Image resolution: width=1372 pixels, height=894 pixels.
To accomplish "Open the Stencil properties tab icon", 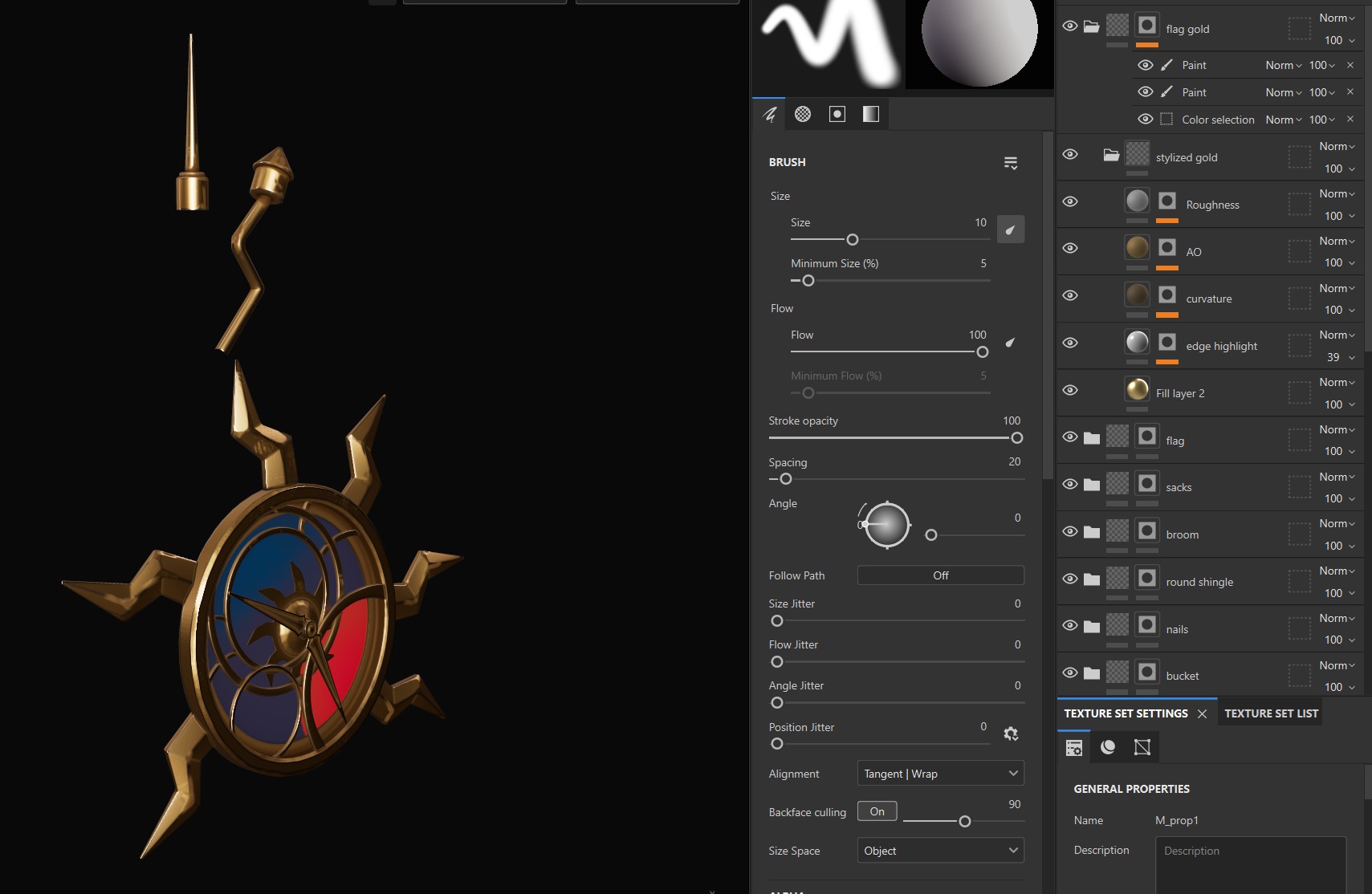I will [837, 114].
